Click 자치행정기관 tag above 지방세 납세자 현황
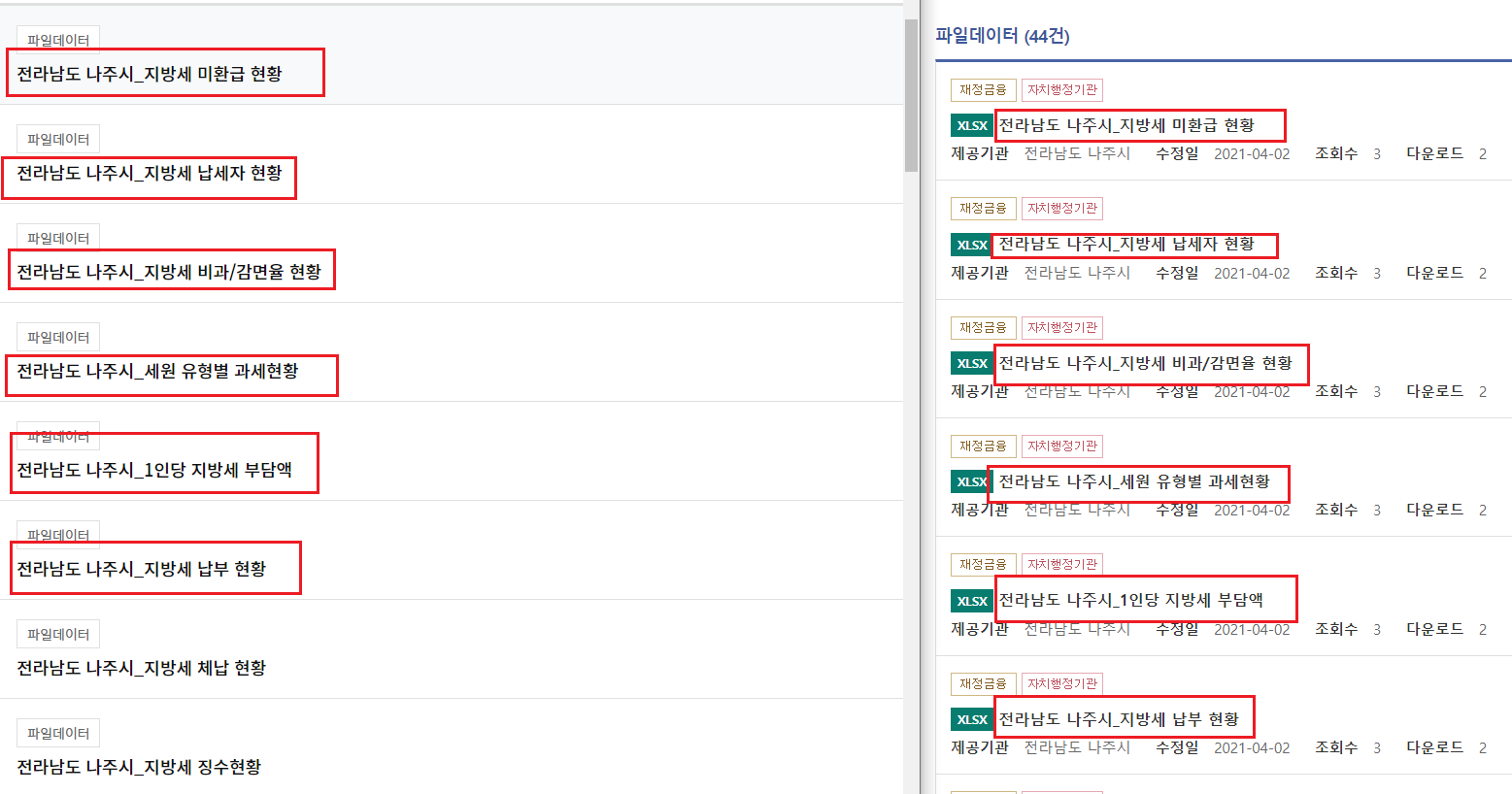This screenshot has height=794, width=1512. click(1062, 208)
